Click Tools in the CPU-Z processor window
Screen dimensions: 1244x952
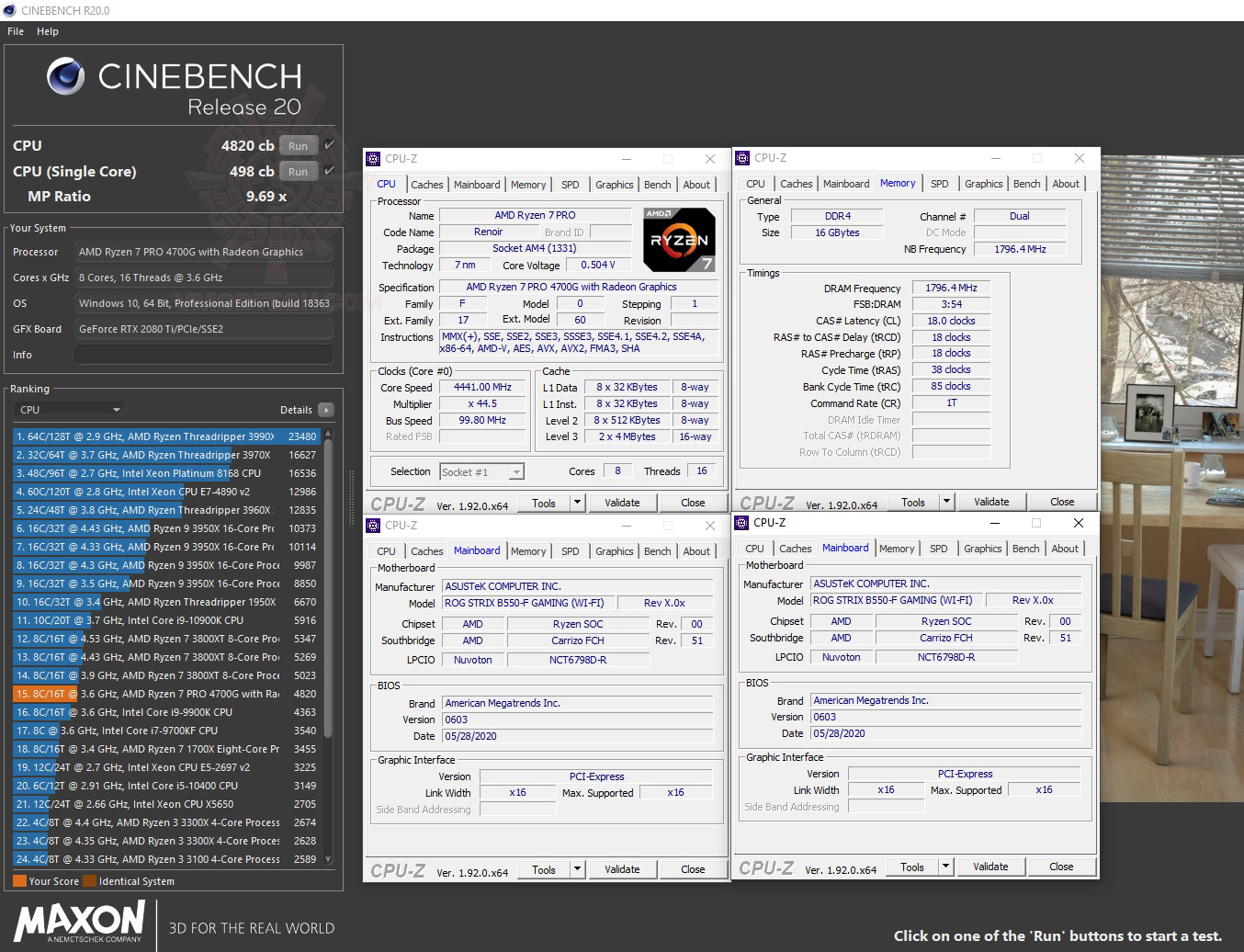544,503
